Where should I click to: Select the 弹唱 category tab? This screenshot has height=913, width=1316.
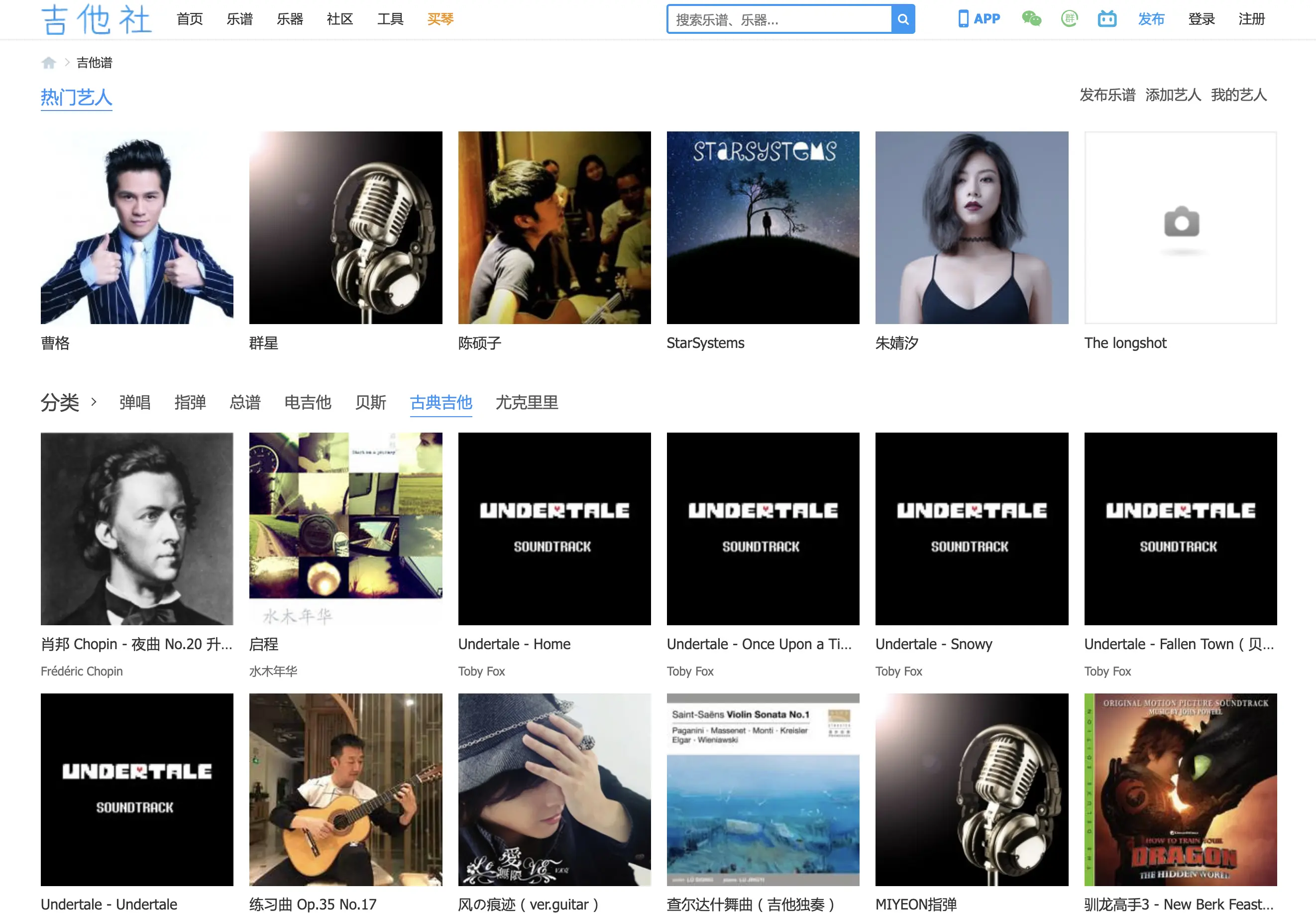pos(135,402)
